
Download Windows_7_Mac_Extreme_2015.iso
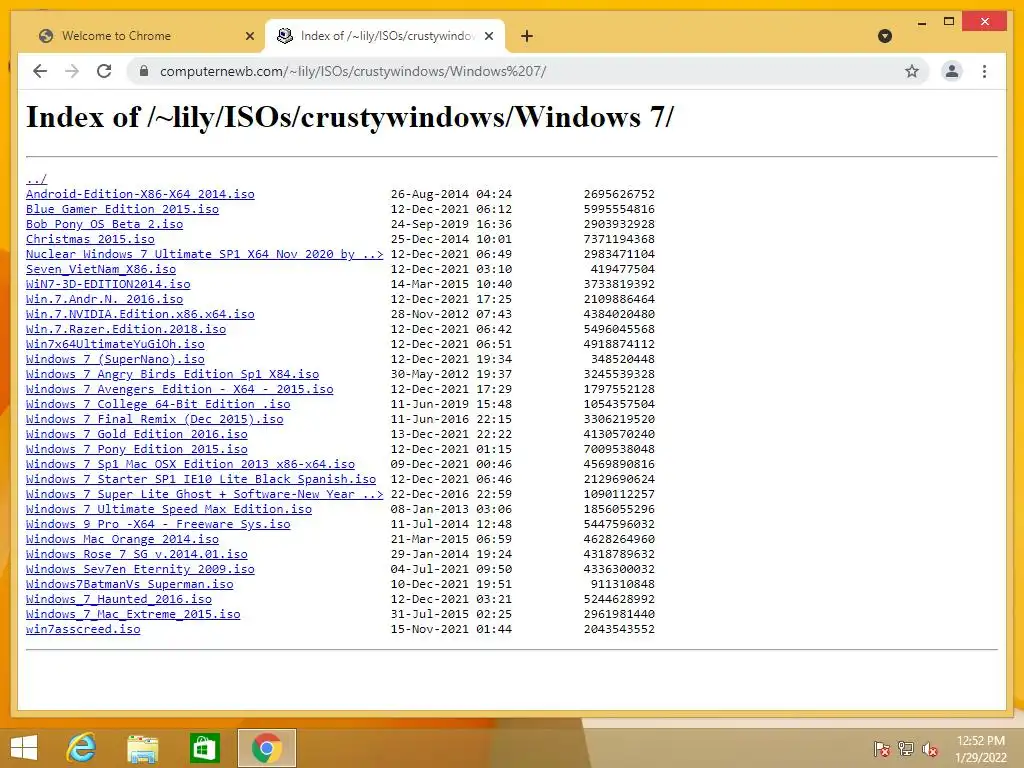coord(133,615)
